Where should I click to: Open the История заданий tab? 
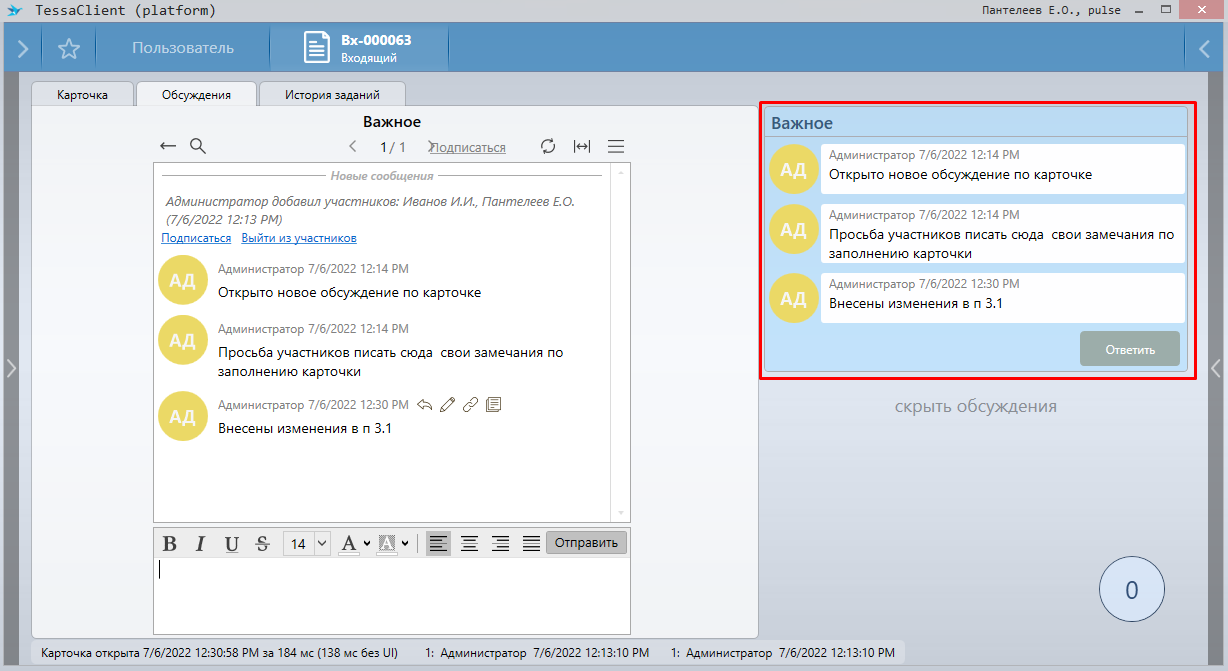332,95
